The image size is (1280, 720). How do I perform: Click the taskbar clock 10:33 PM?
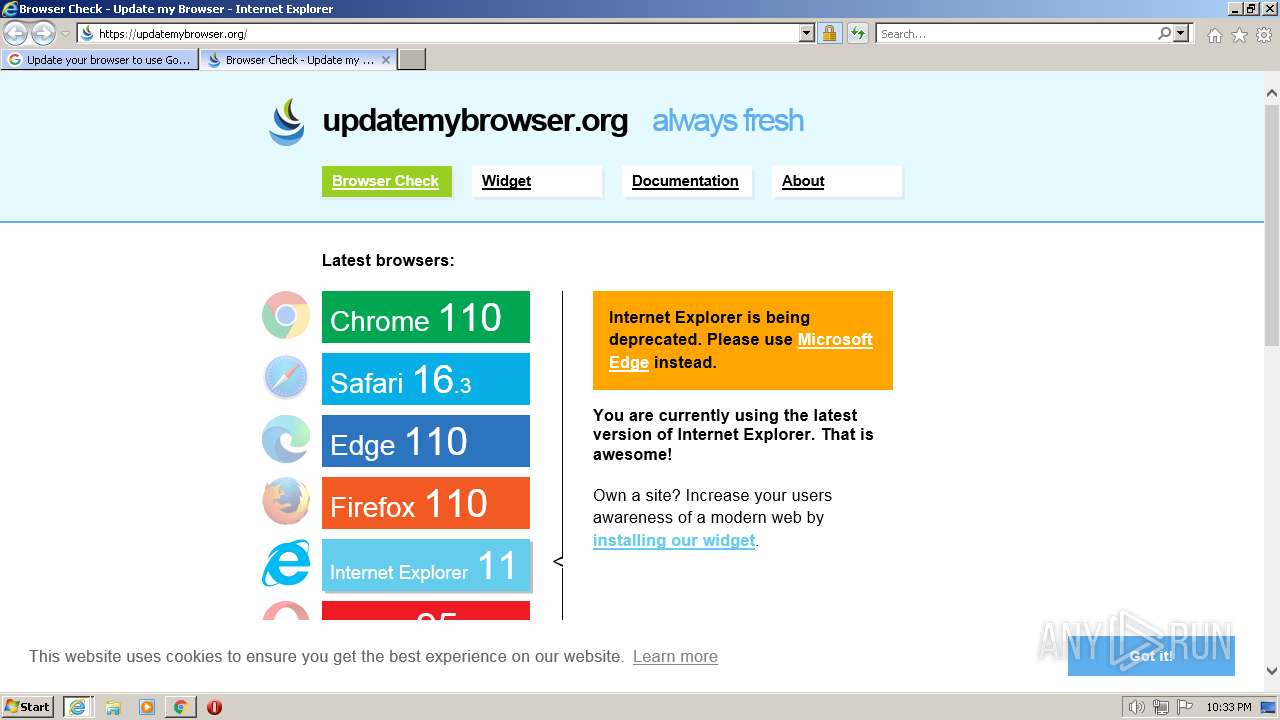tap(1228, 707)
